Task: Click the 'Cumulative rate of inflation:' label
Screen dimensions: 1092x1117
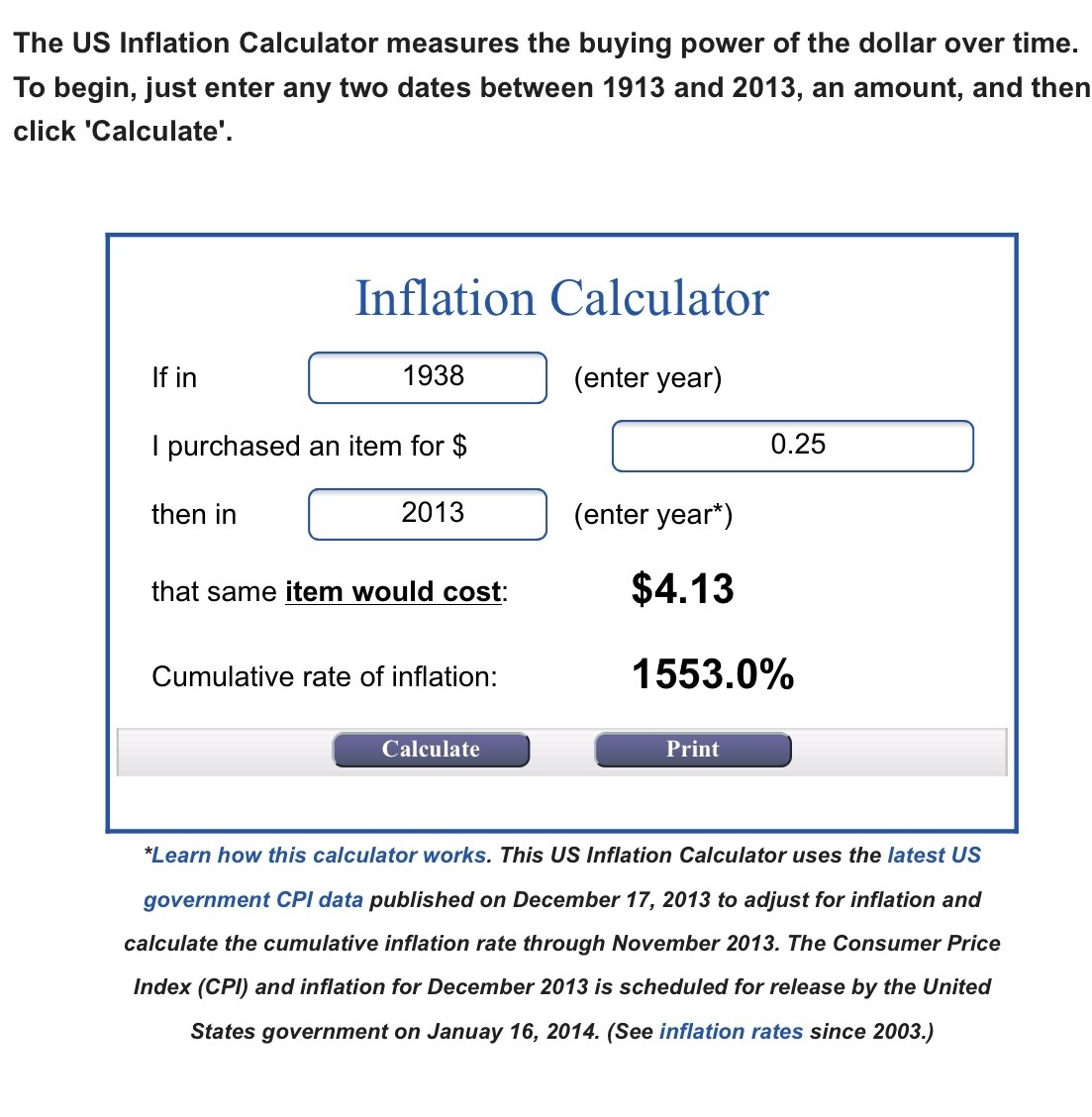Action: click(x=325, y=677)
